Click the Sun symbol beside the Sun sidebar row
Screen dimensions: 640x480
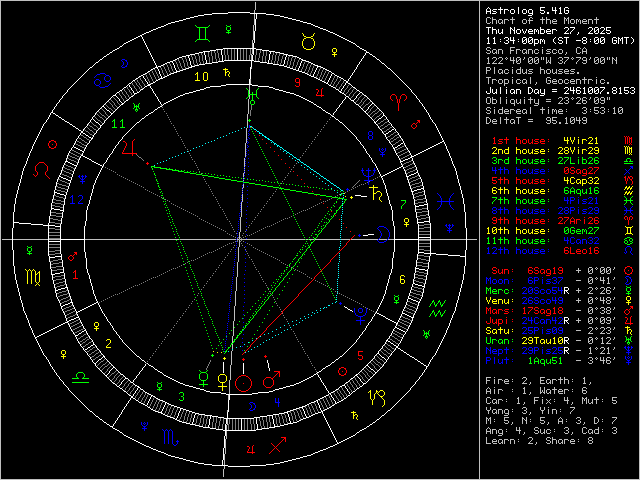(x=629, y=270)
